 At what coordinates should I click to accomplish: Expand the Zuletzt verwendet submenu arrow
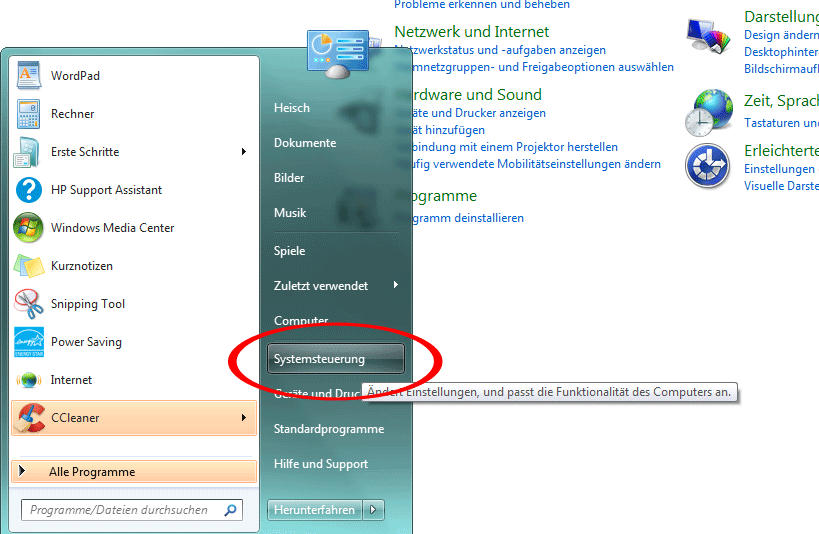(x=395, y=285)
